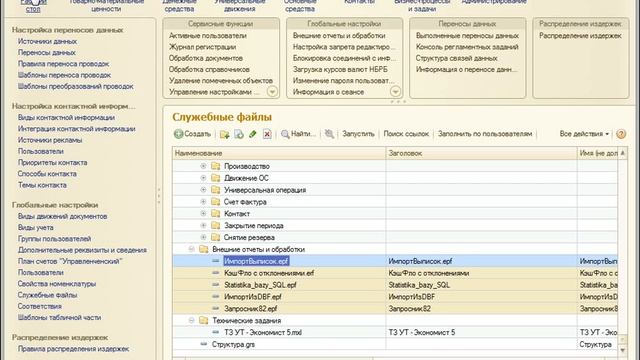Click the list scrollbar up arrow
Screen dimensions: 640x360
[x=622, y=153]
